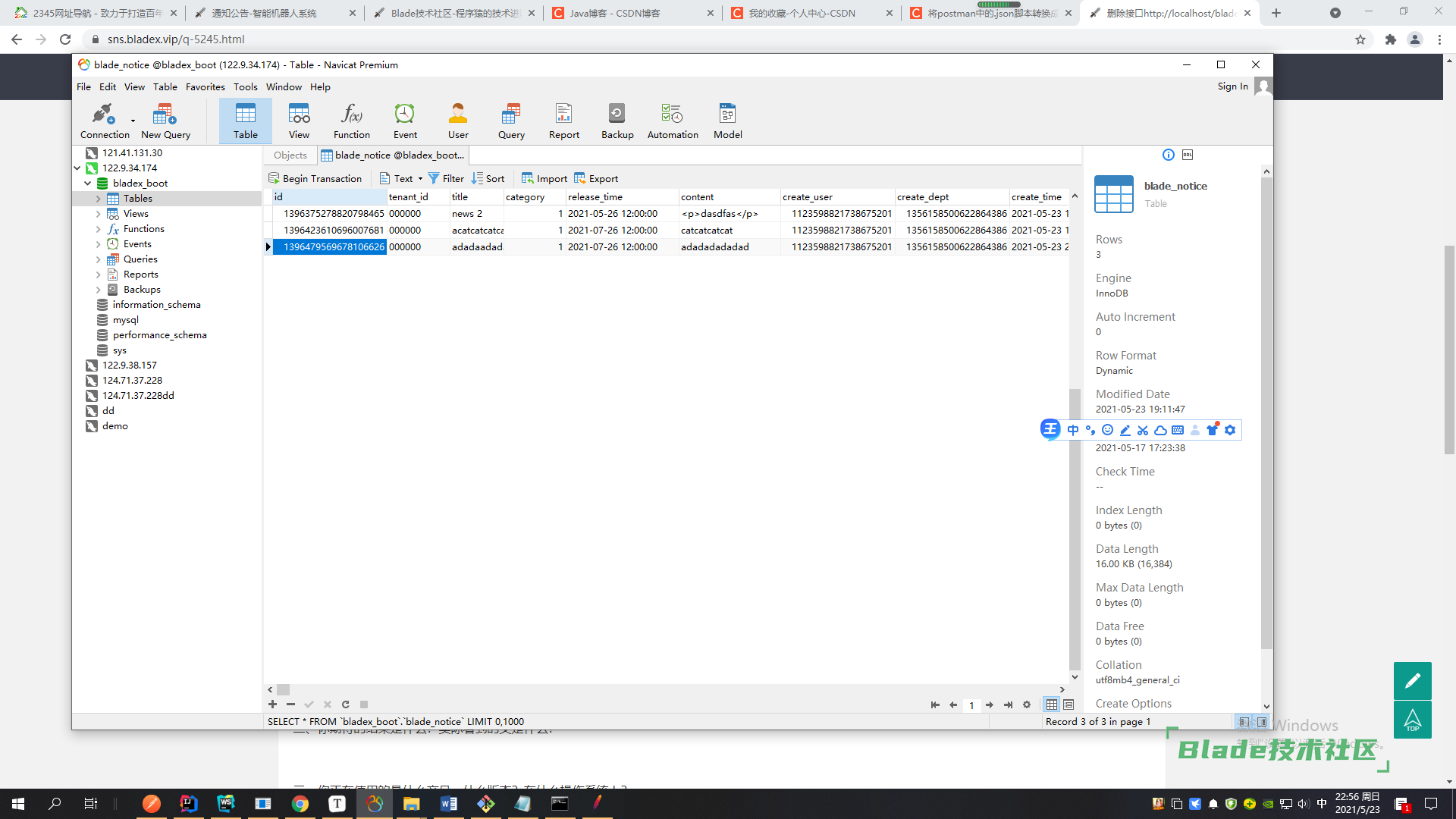Expand the Queries node
The image size is (1456, 819).
coord(99,259)
